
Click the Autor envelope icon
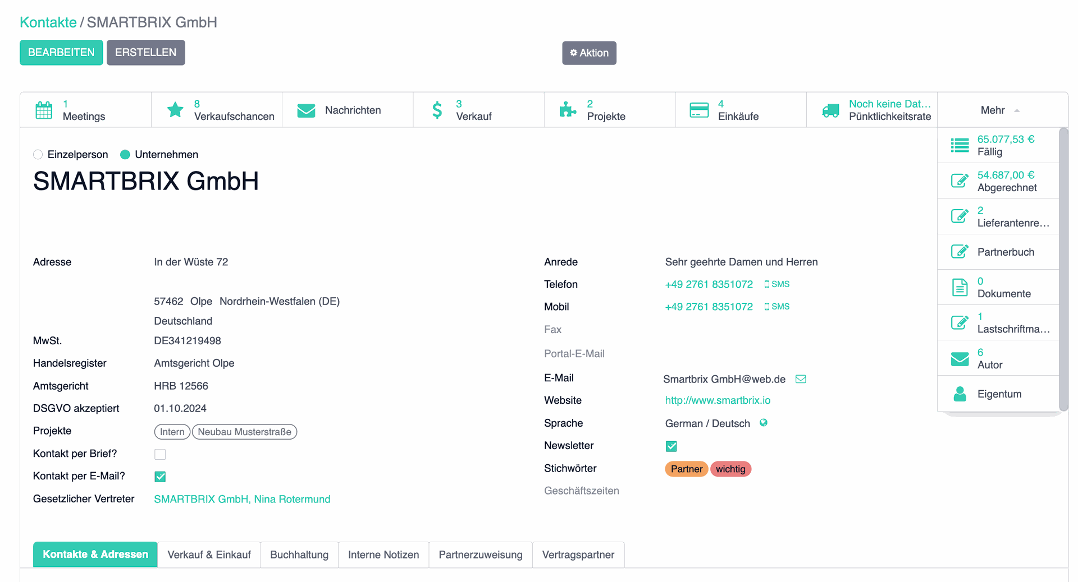click(x=960, y=359)
